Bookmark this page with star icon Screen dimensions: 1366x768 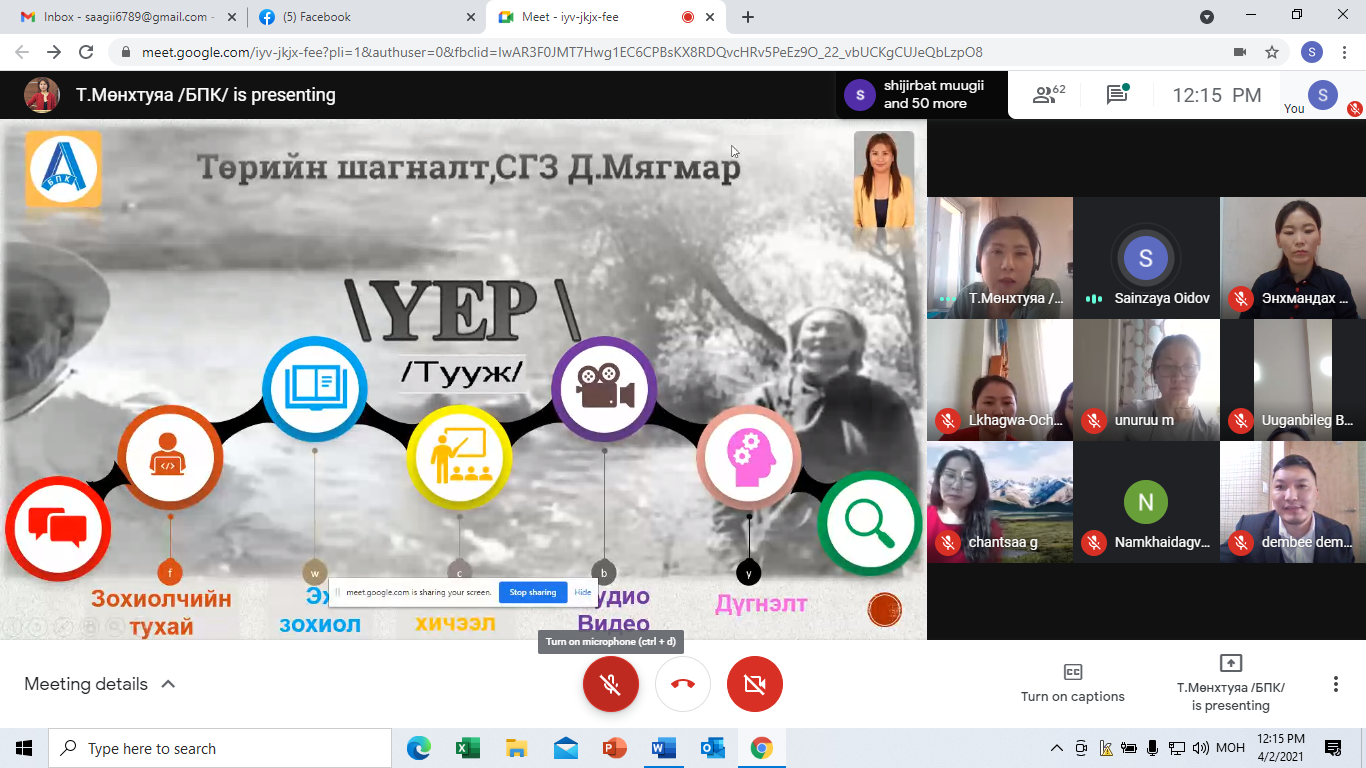pyautogui.click(x=1272, y=52)
